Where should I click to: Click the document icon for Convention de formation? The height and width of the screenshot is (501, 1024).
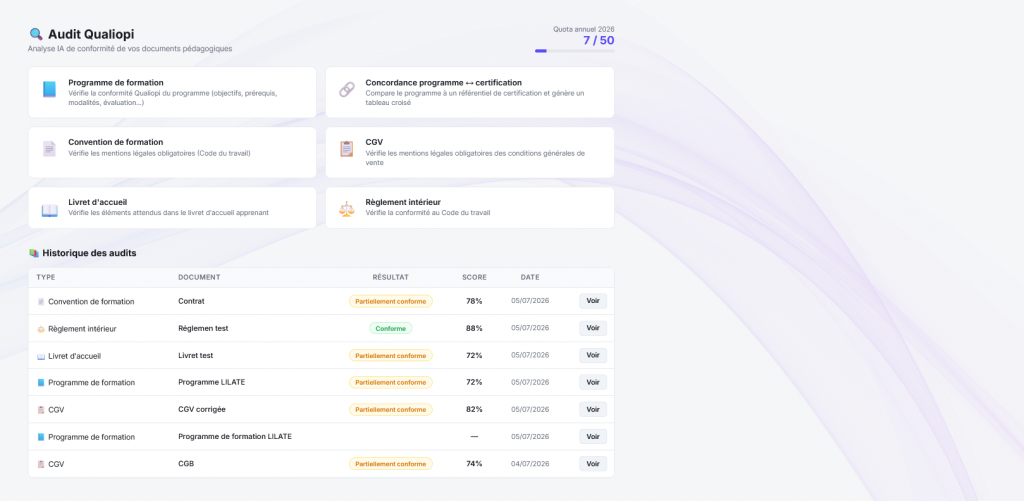coord(50,149)
